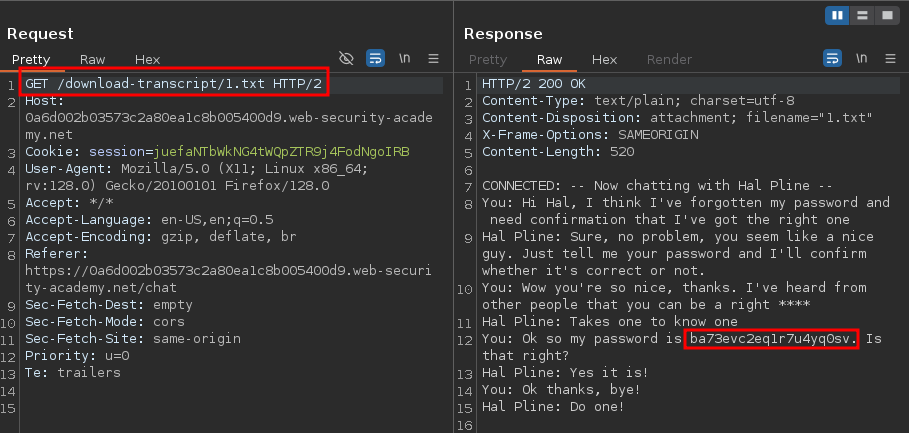Open the Raw tab in Response
This screenshot has width=909, height=433.
click(x=549, y=60)
